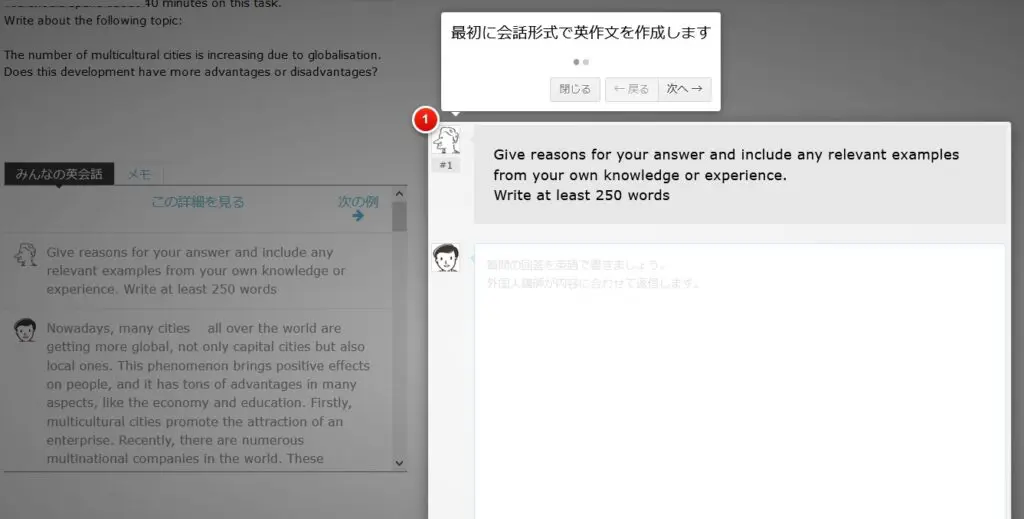The width and height of the screenshot is (1024, 519).
Task: Select the second tutorial page dot
Action: (586, 62)
